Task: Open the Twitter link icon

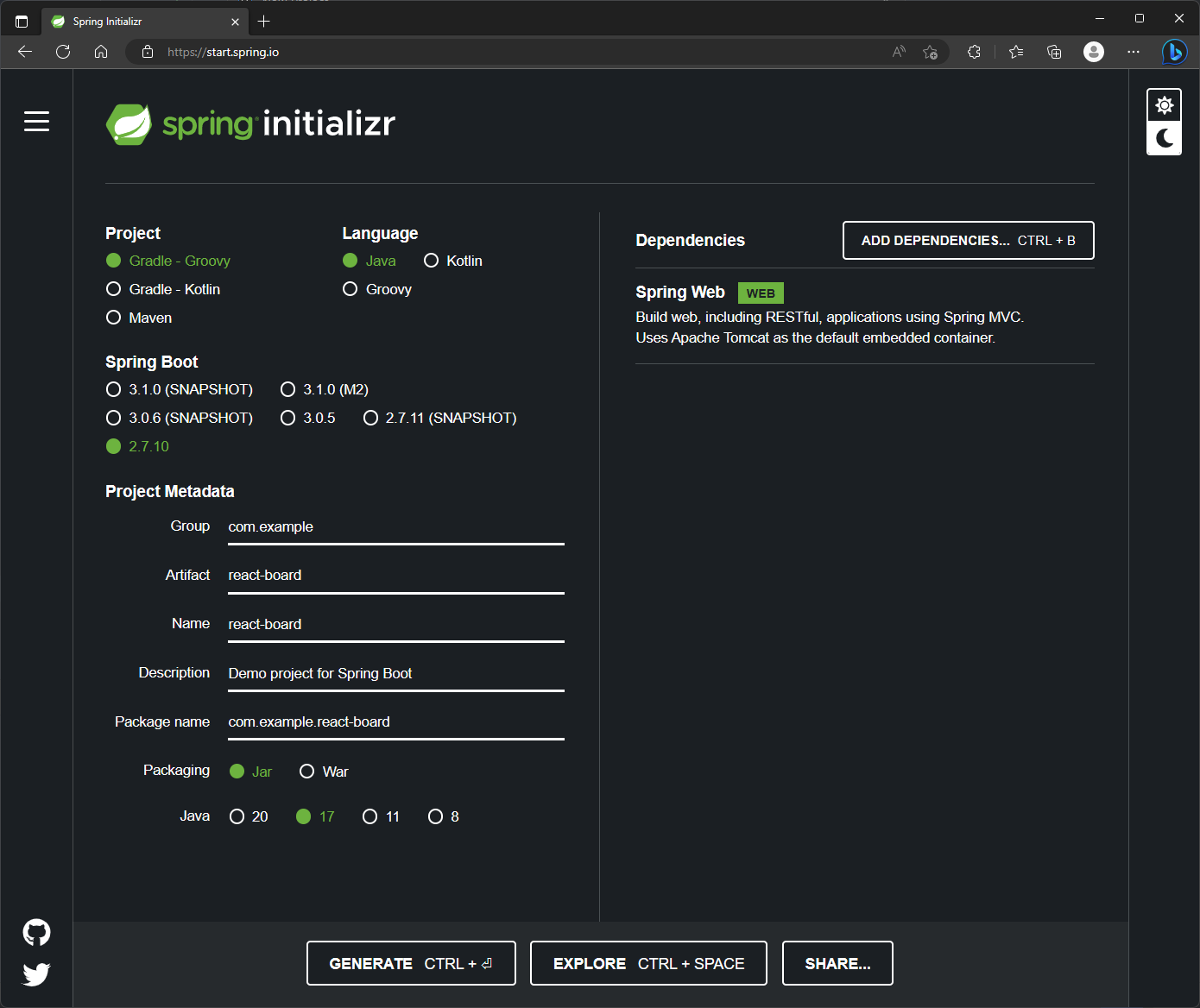Action: click(x=36, y=974)
